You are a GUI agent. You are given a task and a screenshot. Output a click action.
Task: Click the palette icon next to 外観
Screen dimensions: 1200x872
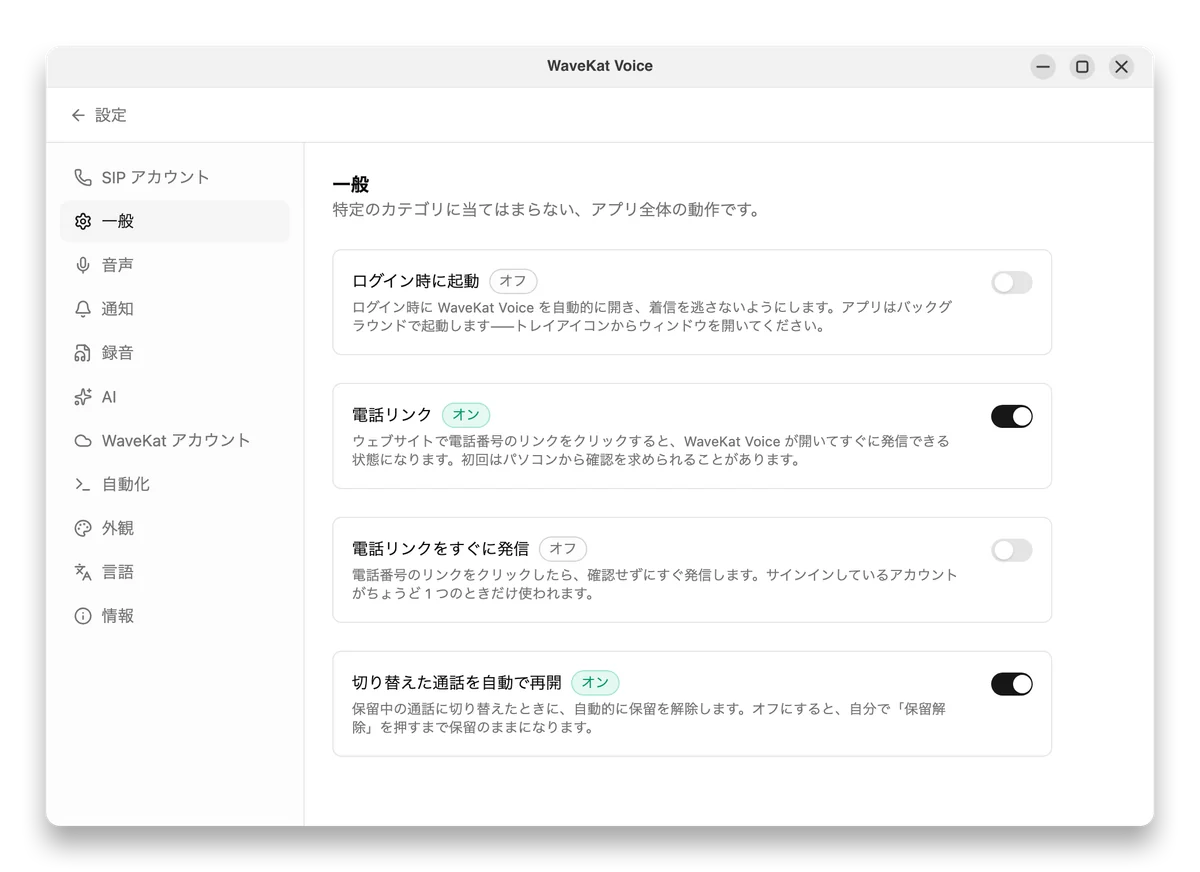point(83,528)
